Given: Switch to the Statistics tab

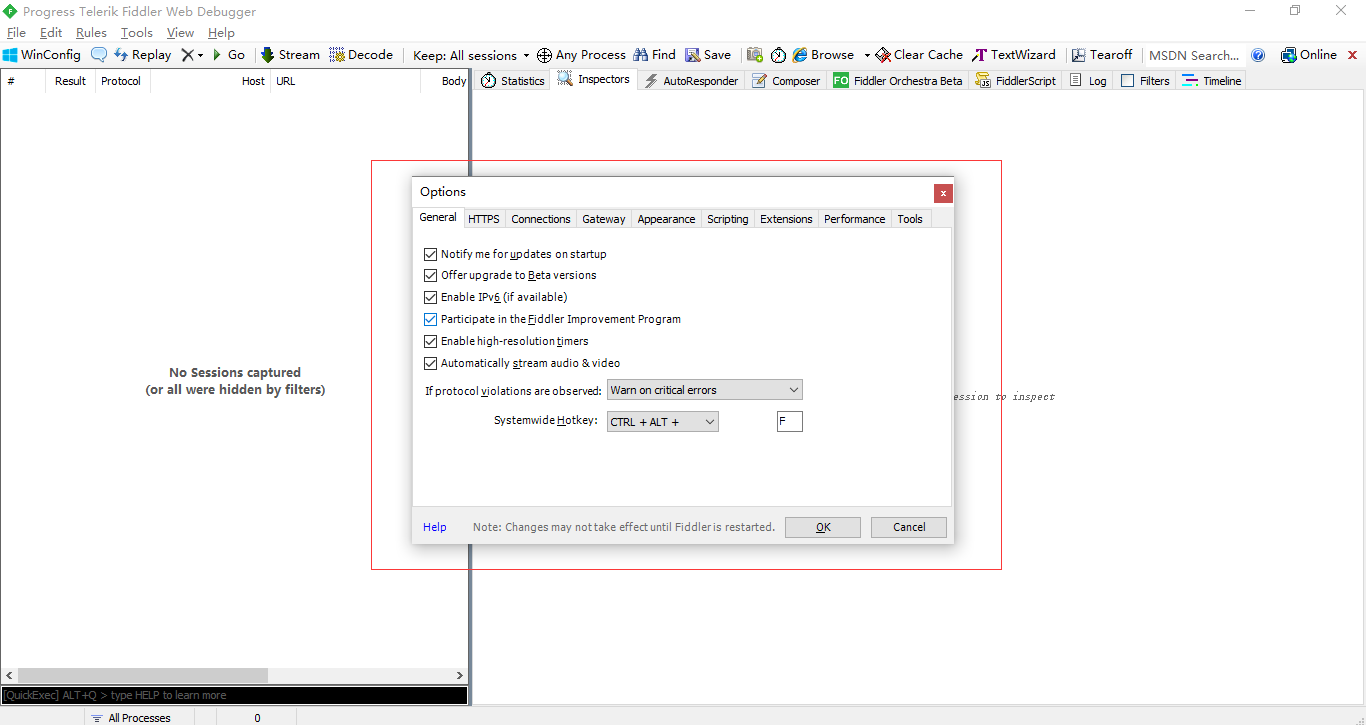Looking at the screenshot, I should click(x=512, y=81).
